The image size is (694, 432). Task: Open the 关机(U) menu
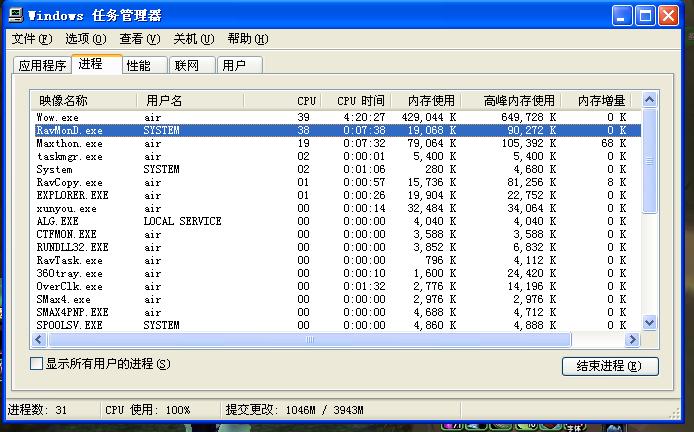click(x=194, y=39)
